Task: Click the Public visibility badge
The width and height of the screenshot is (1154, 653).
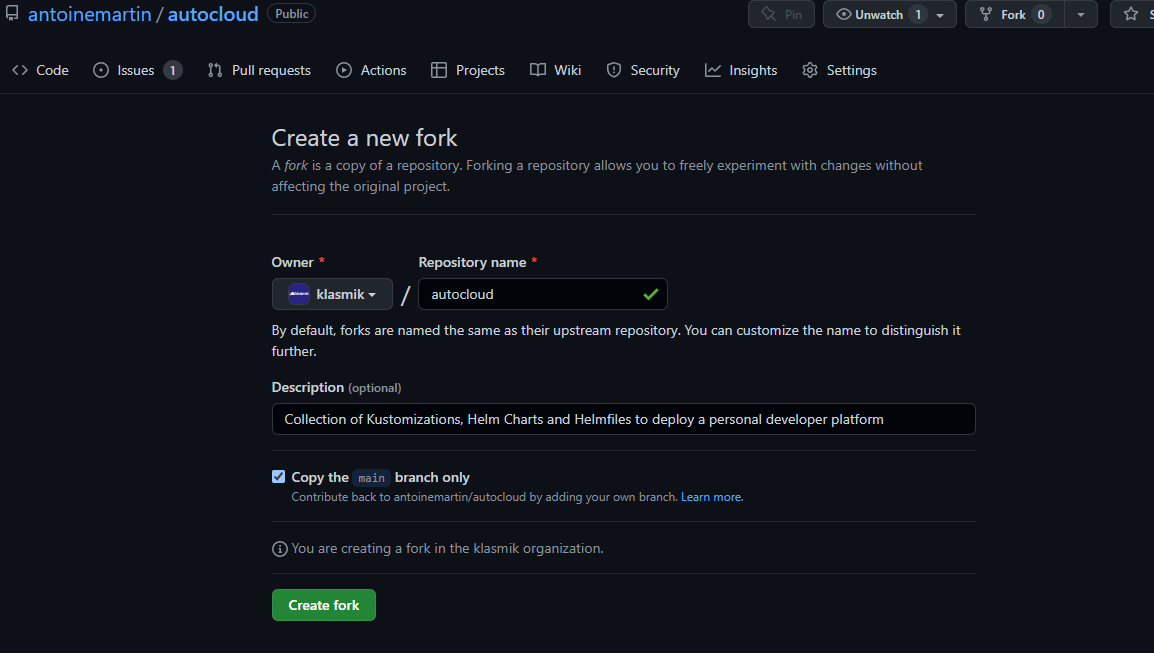Action: 291,14
